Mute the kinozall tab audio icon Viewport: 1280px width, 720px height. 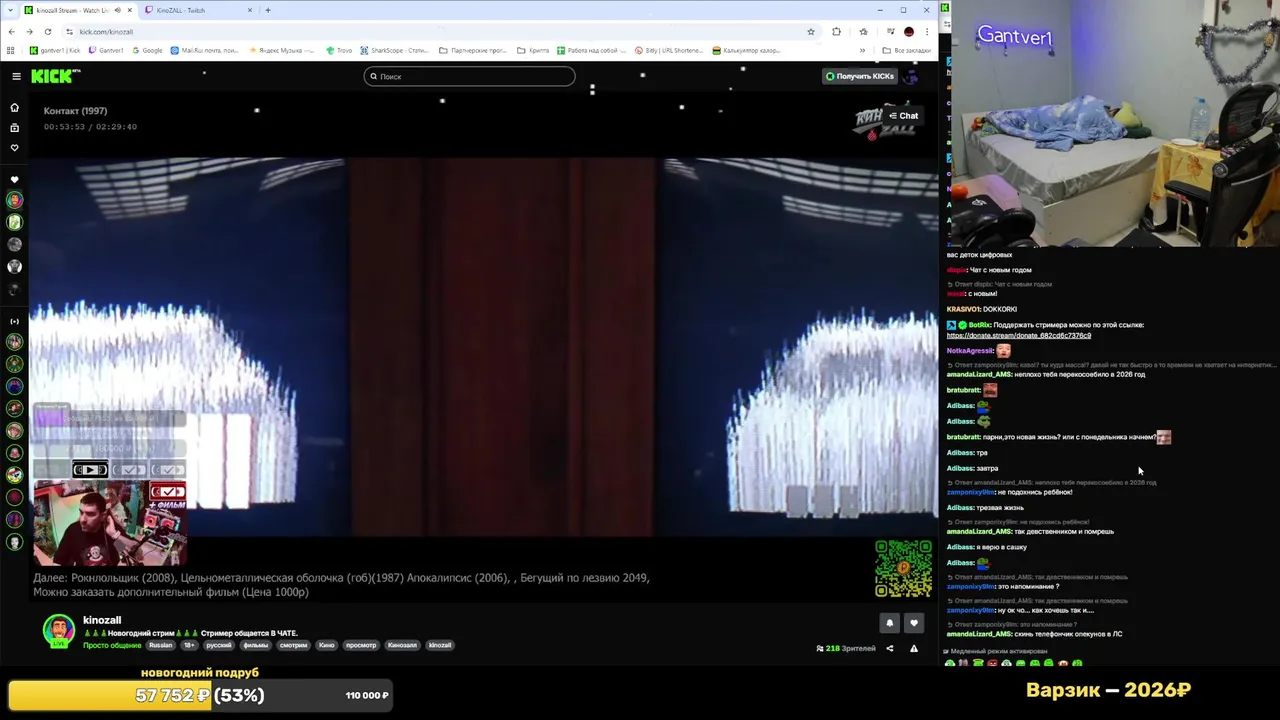[117, 10]
